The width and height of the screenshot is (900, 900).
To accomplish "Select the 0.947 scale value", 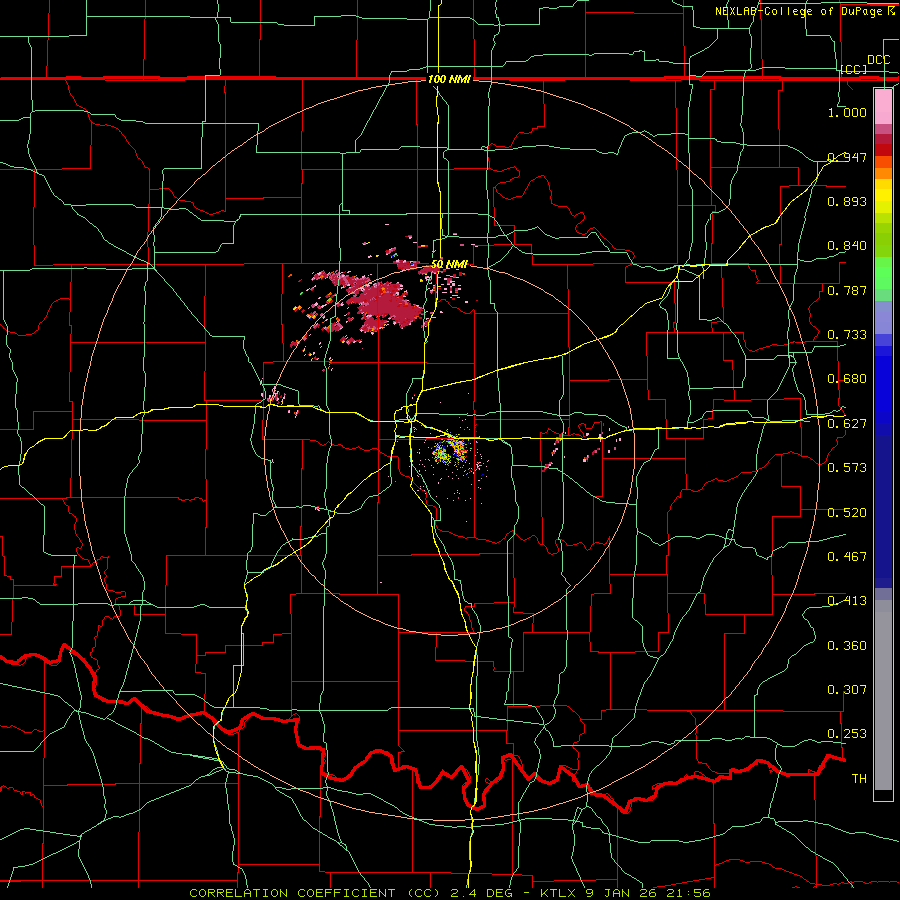I will [847, 157].
